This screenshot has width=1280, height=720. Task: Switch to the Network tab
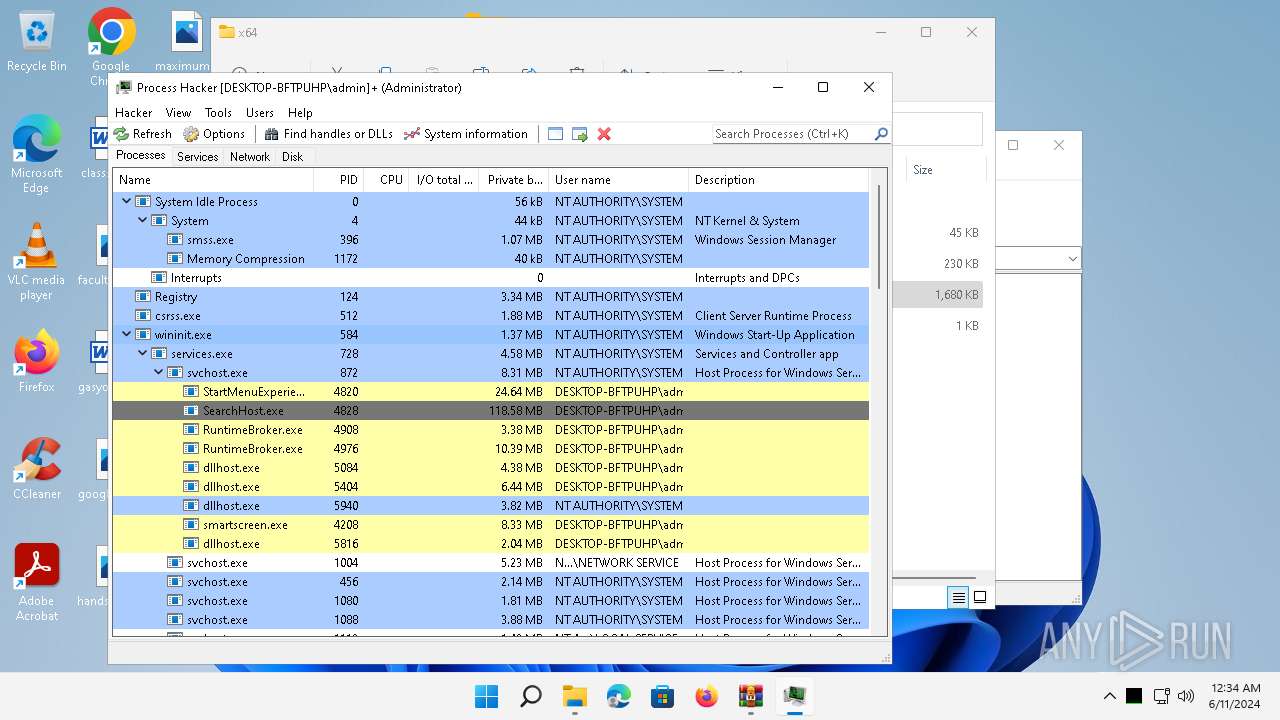[250, 157]
